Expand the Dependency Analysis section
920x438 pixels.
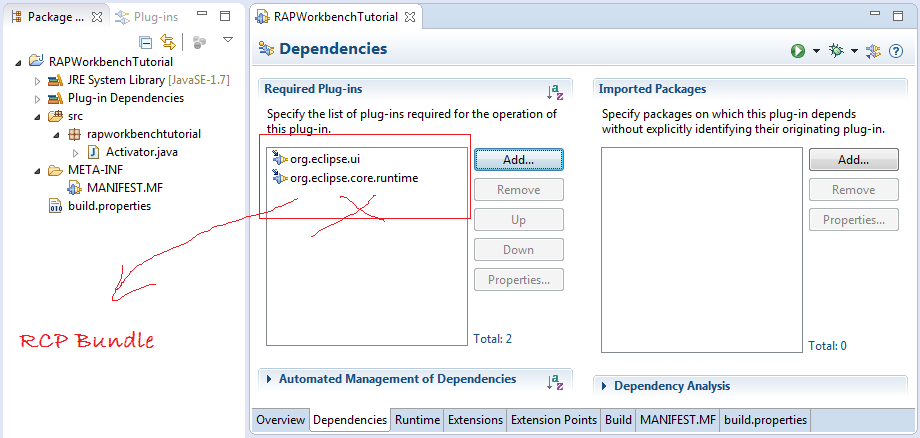pyautogui.click(x=604, y=386)
